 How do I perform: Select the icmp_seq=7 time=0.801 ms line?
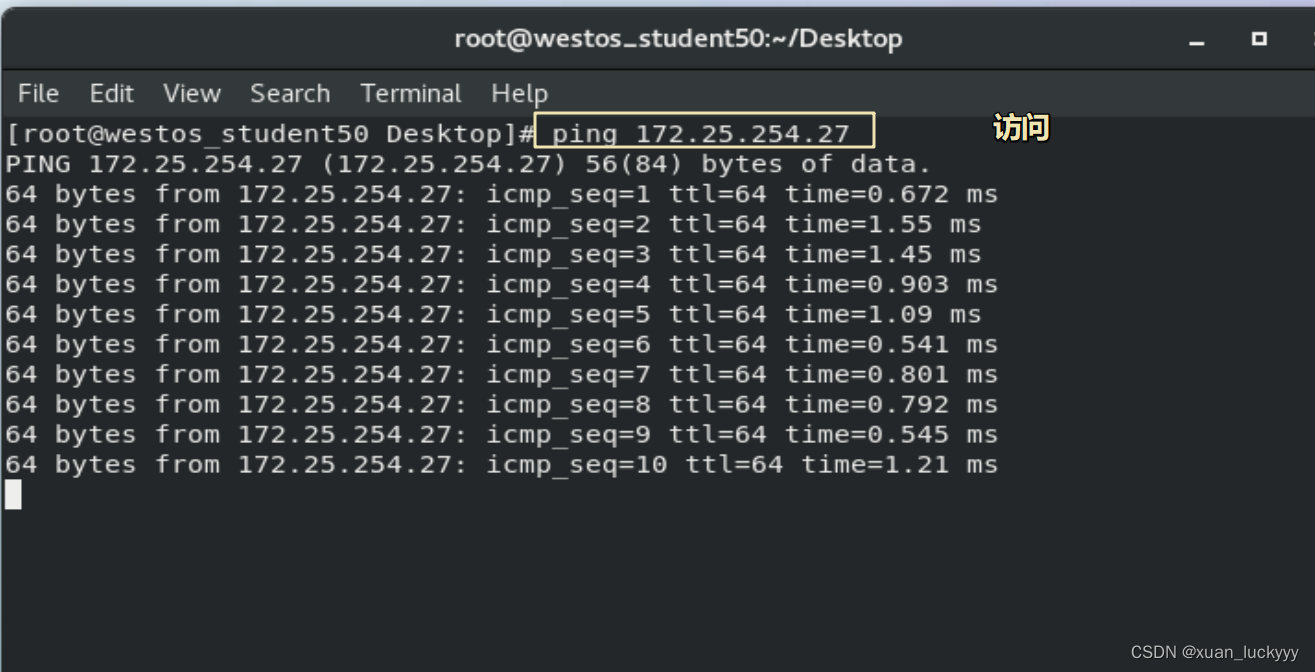click(501, 374)
